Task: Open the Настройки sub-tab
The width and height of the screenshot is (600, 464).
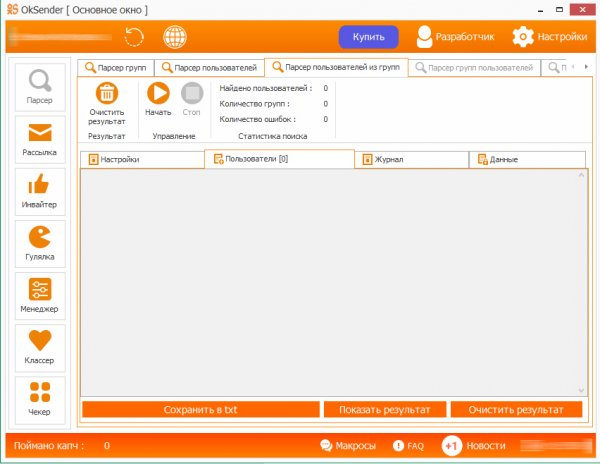Action: [x=141, y=159]
